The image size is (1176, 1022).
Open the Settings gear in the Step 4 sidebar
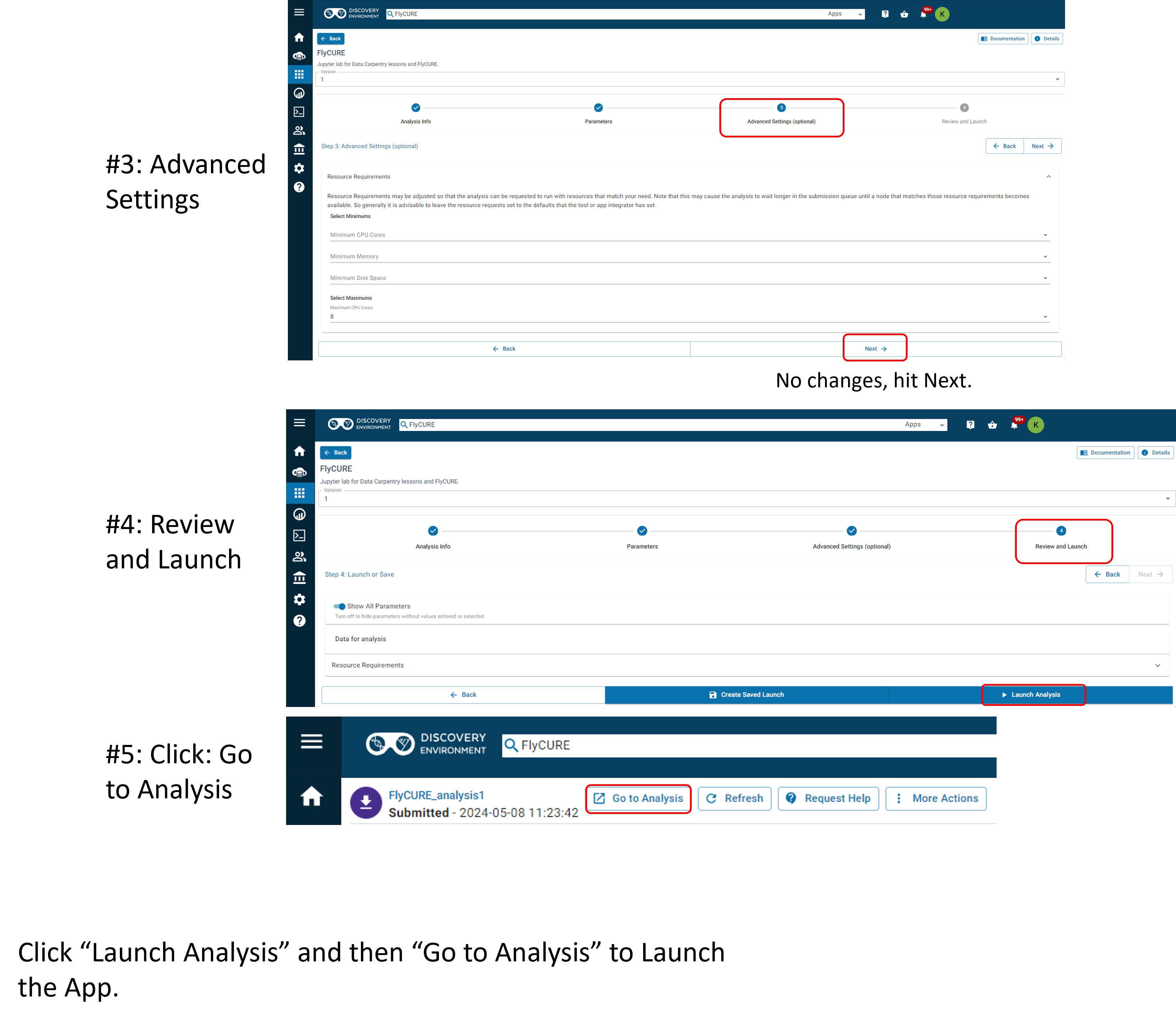tap(300, 599)
